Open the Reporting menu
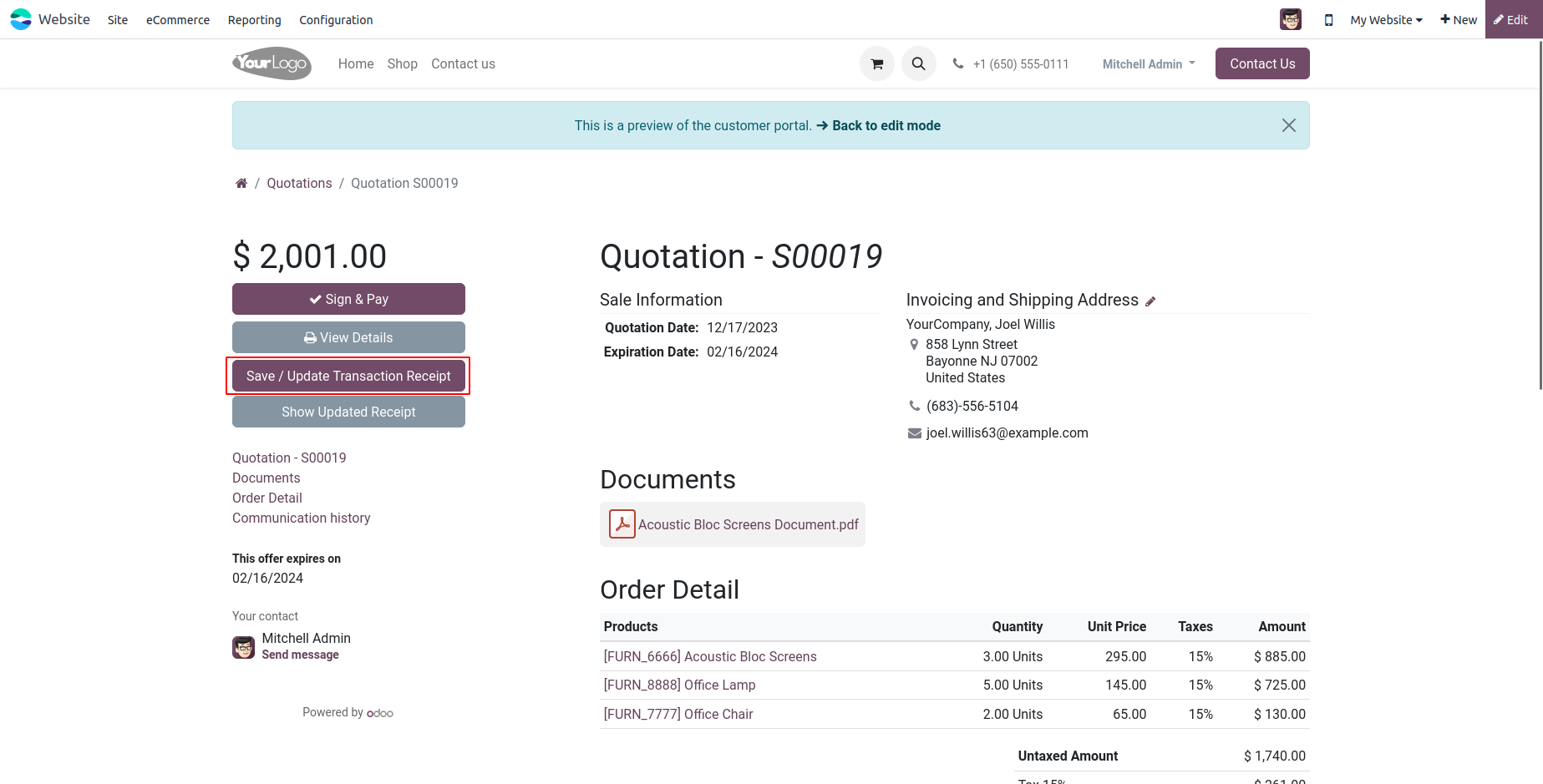Viewport: 1543px width, 784px height. click(254, 20)
